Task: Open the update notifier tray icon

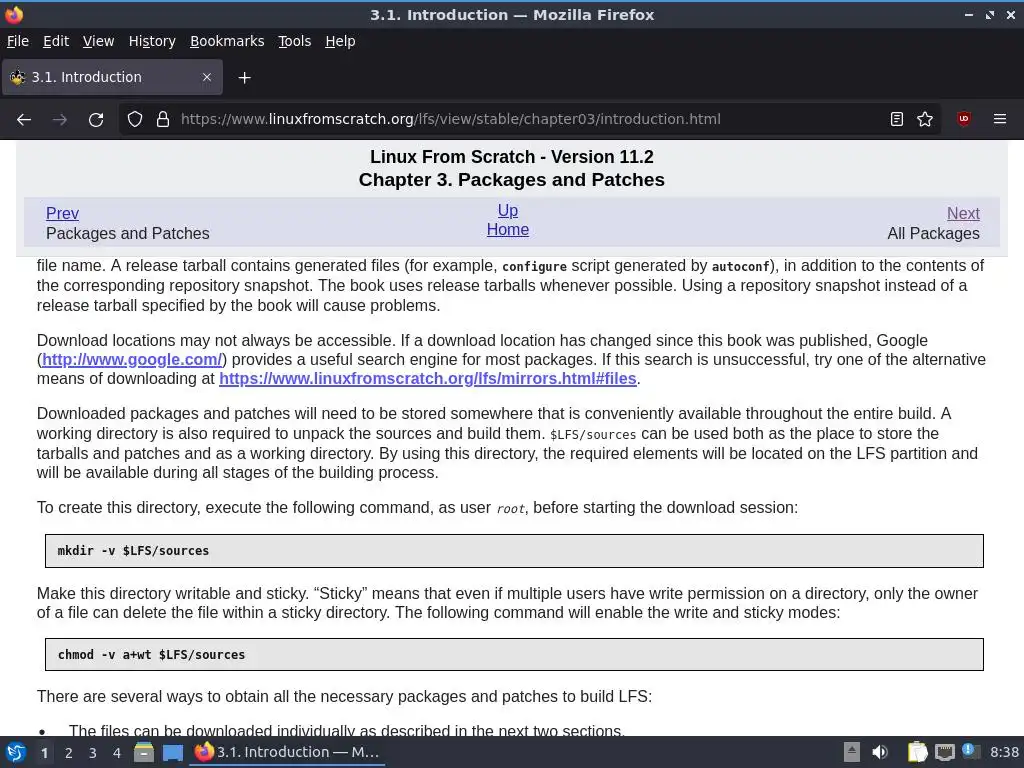Action: coord(970,751)
